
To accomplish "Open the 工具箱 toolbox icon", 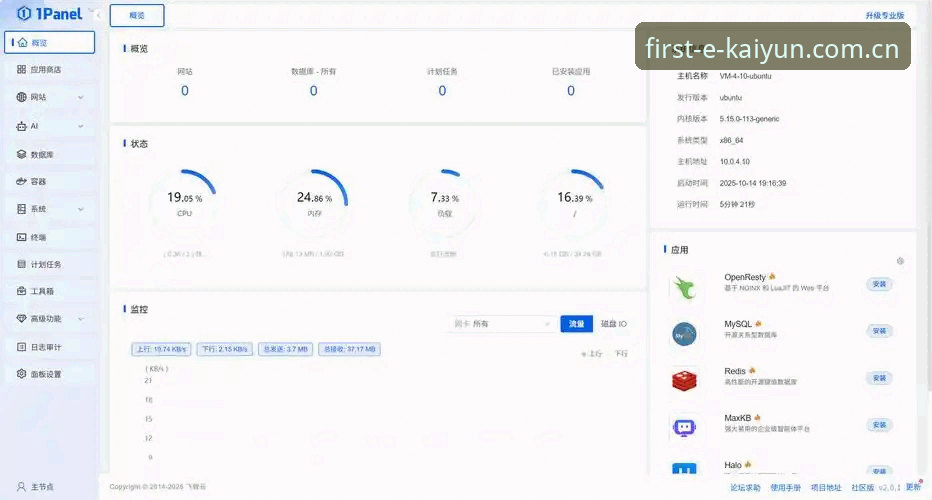I will tap(21, 291).
